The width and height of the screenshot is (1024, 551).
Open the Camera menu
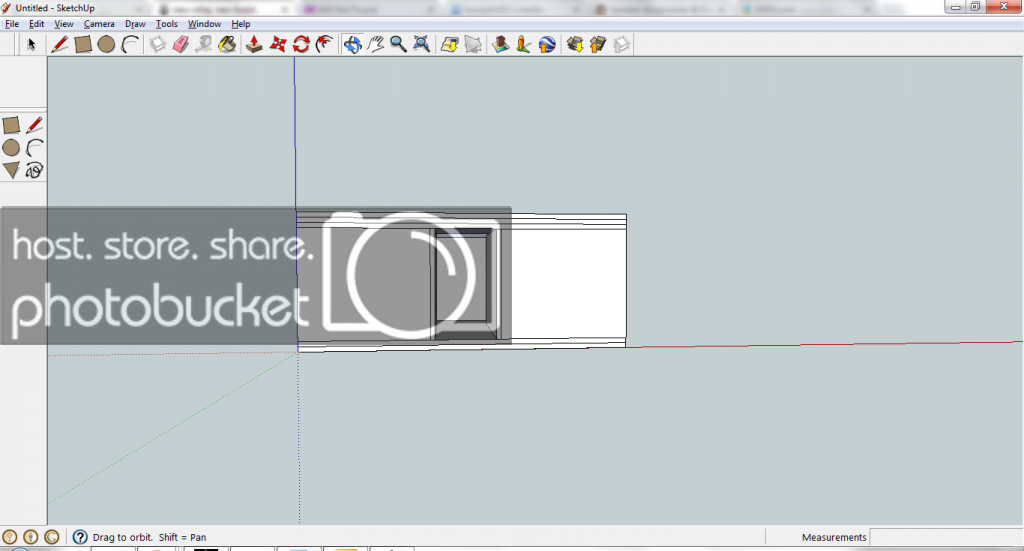tap(99, 24)
